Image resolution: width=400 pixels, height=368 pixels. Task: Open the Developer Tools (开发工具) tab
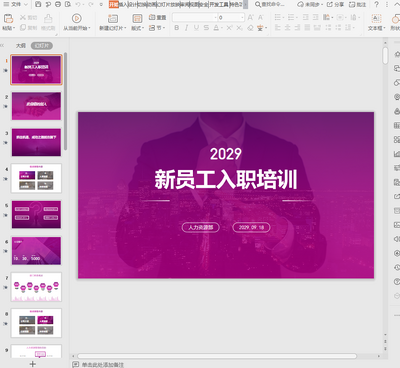coord(219,4)
